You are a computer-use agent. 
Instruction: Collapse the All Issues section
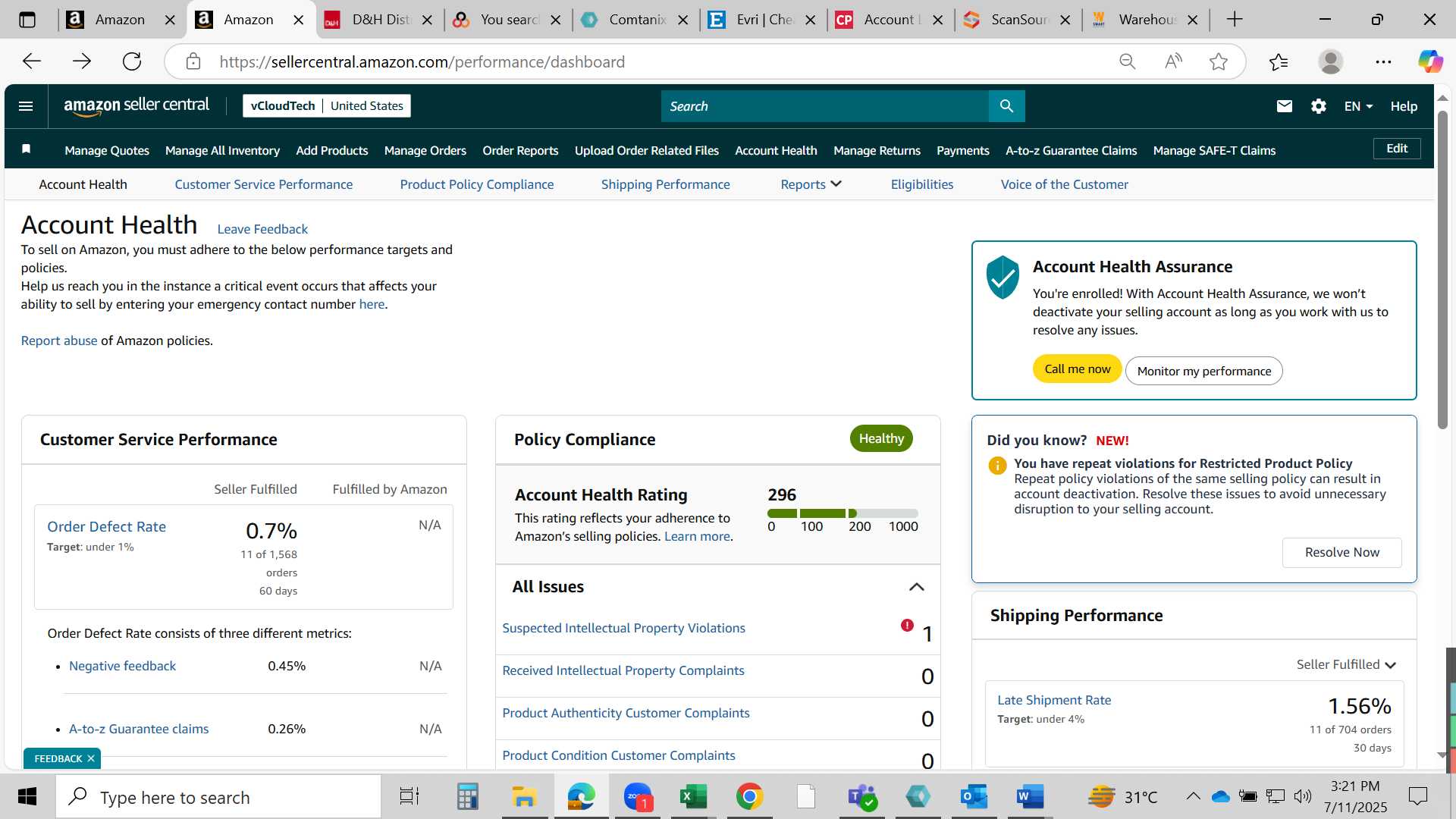tap(916, 587)
